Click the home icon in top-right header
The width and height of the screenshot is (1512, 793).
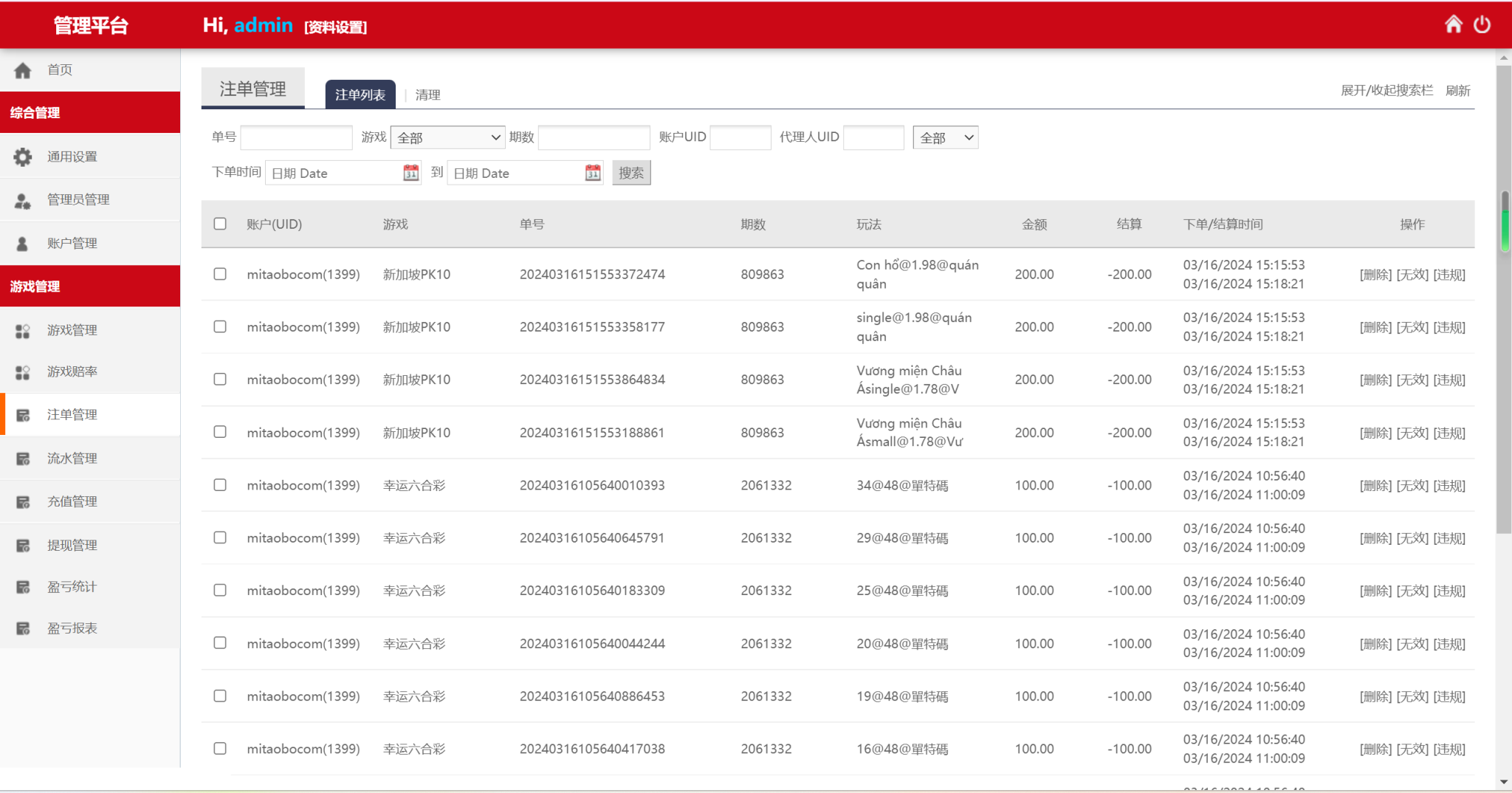pyautogui.click(x=1453, y=24)
